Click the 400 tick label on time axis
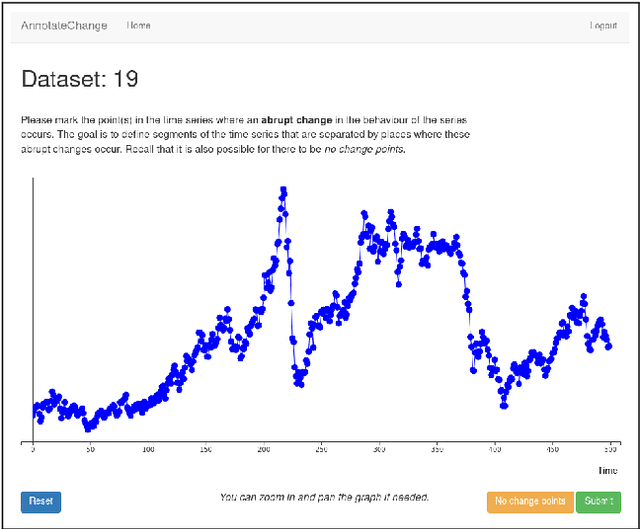Viewport: 640px width, 529px height. pyautogui.click(x=495, y=451)
